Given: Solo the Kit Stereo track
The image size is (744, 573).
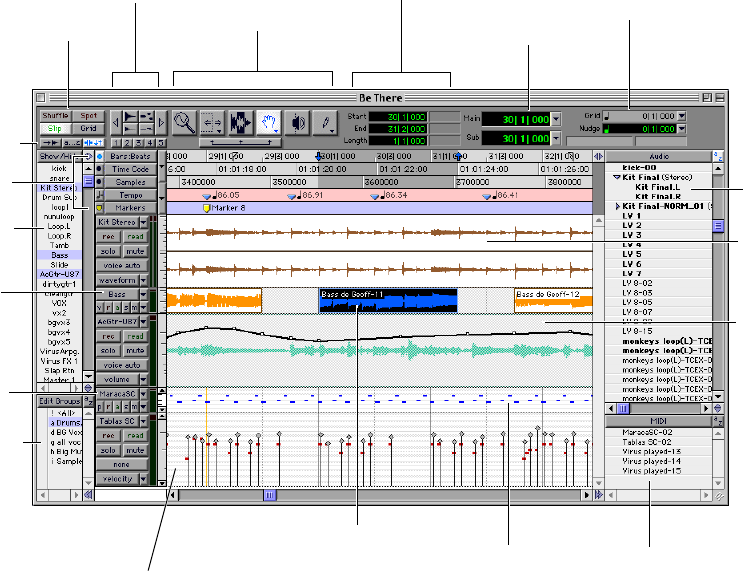Looking at the screenshot, I should 108,251.
